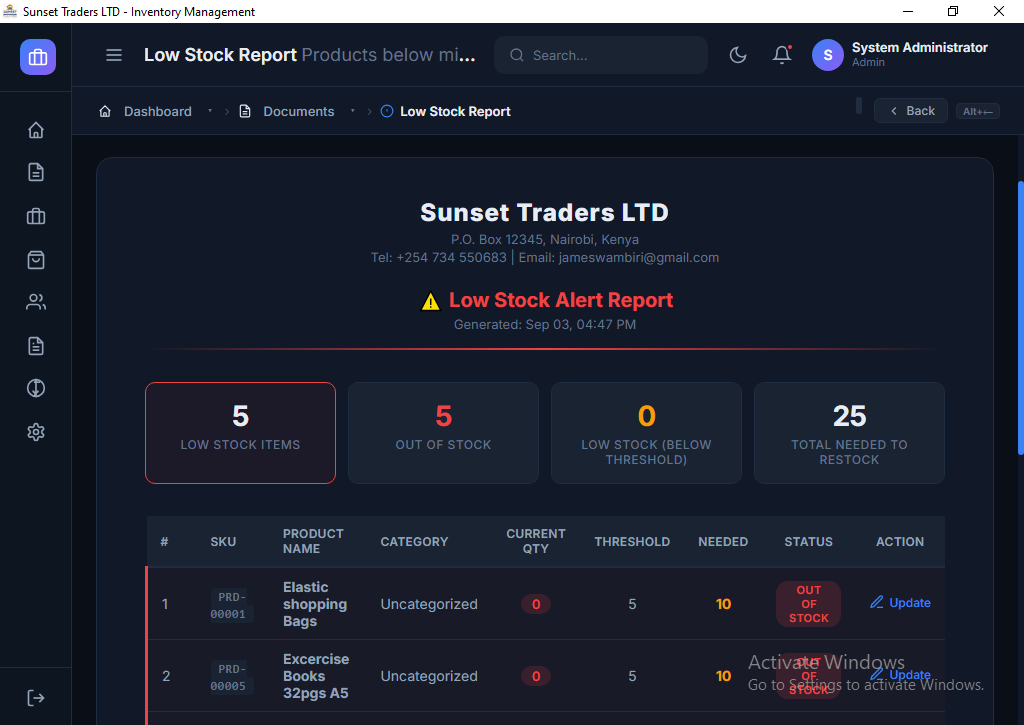Click the Needed column header
The image size is (1024, 725).
723,541
